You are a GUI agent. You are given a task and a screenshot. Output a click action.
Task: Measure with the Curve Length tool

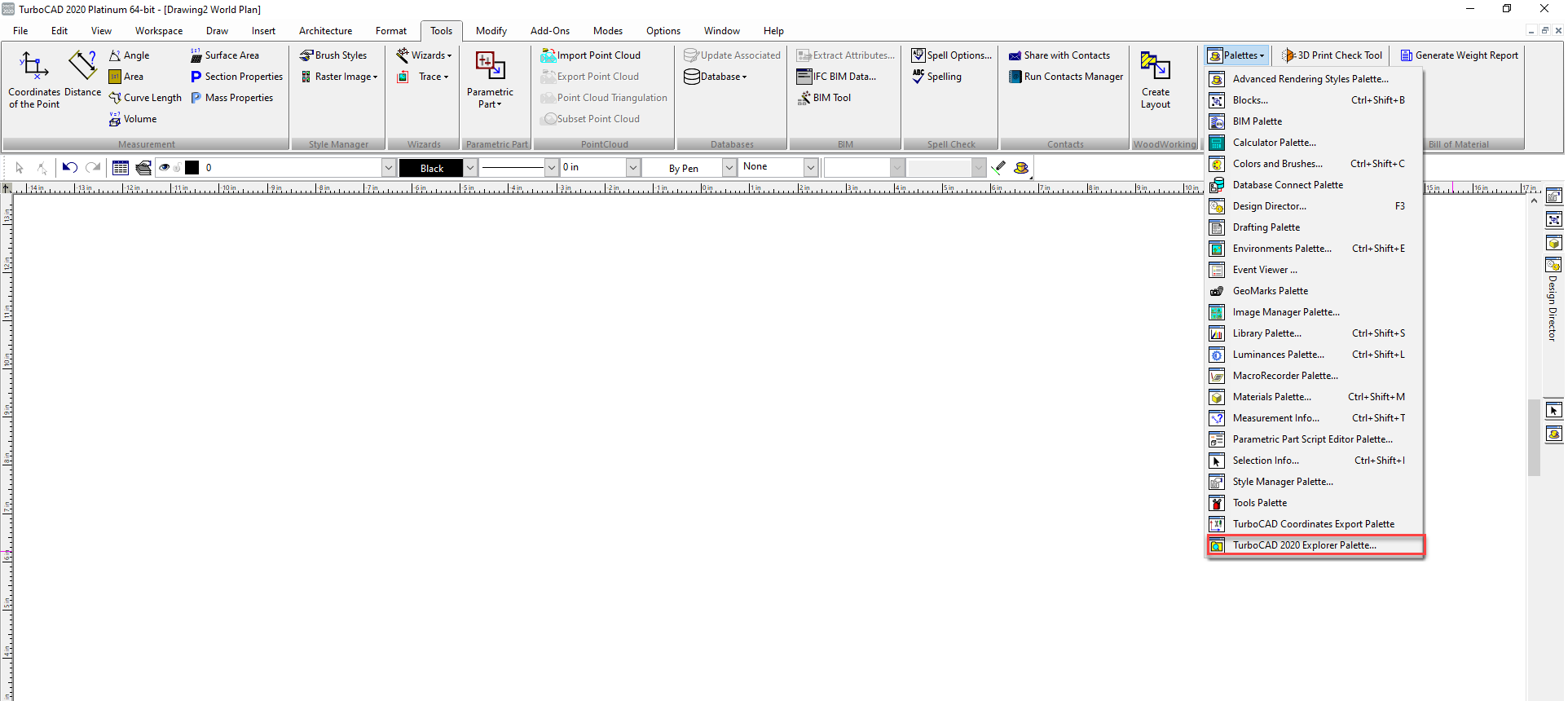pos(146,98)
